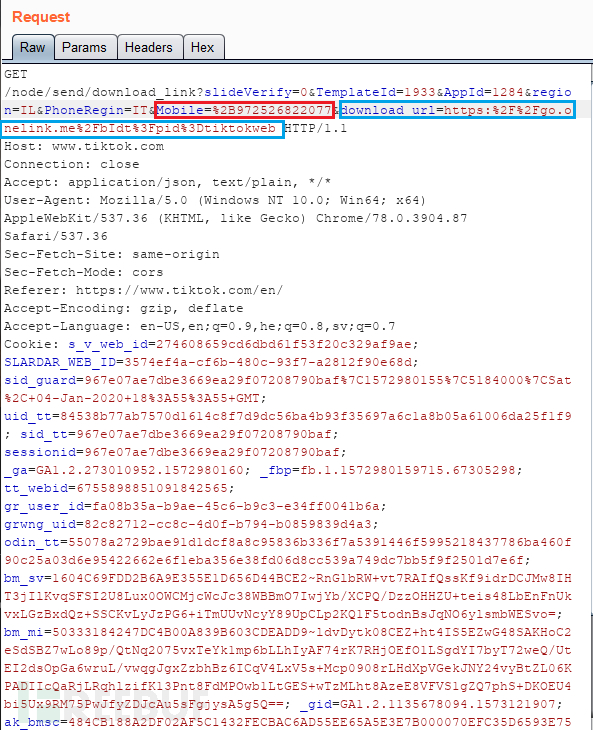Click the tt_webid cookie value
Screen dimensions: 593x730
tap(152, 488)
